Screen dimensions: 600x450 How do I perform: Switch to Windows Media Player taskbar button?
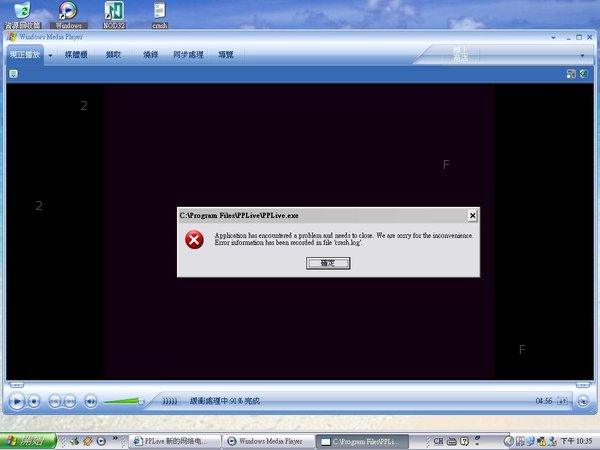(269, 441)
